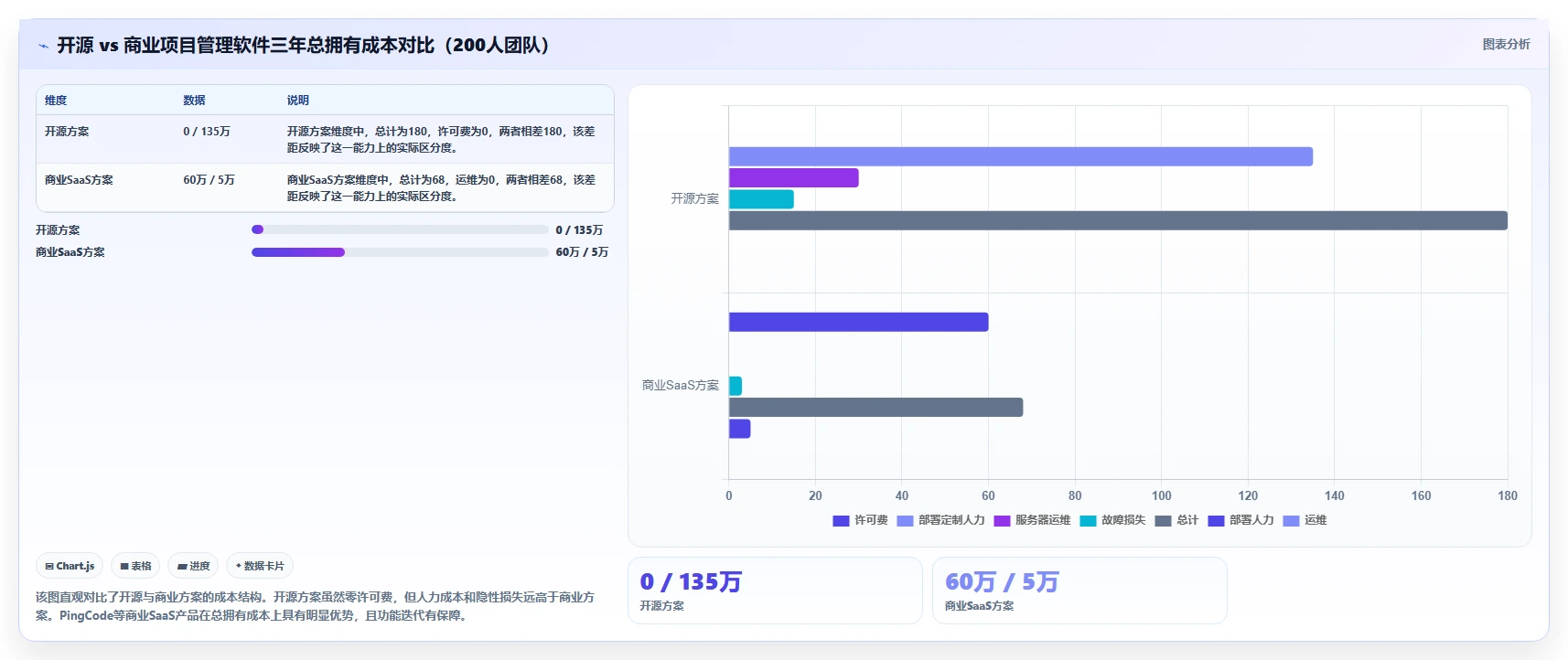Open the 60万 / 5万 data card

(1079, 591)
